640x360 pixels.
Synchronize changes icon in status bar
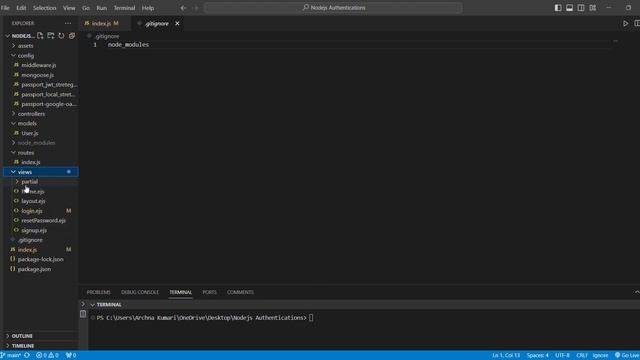27,355
